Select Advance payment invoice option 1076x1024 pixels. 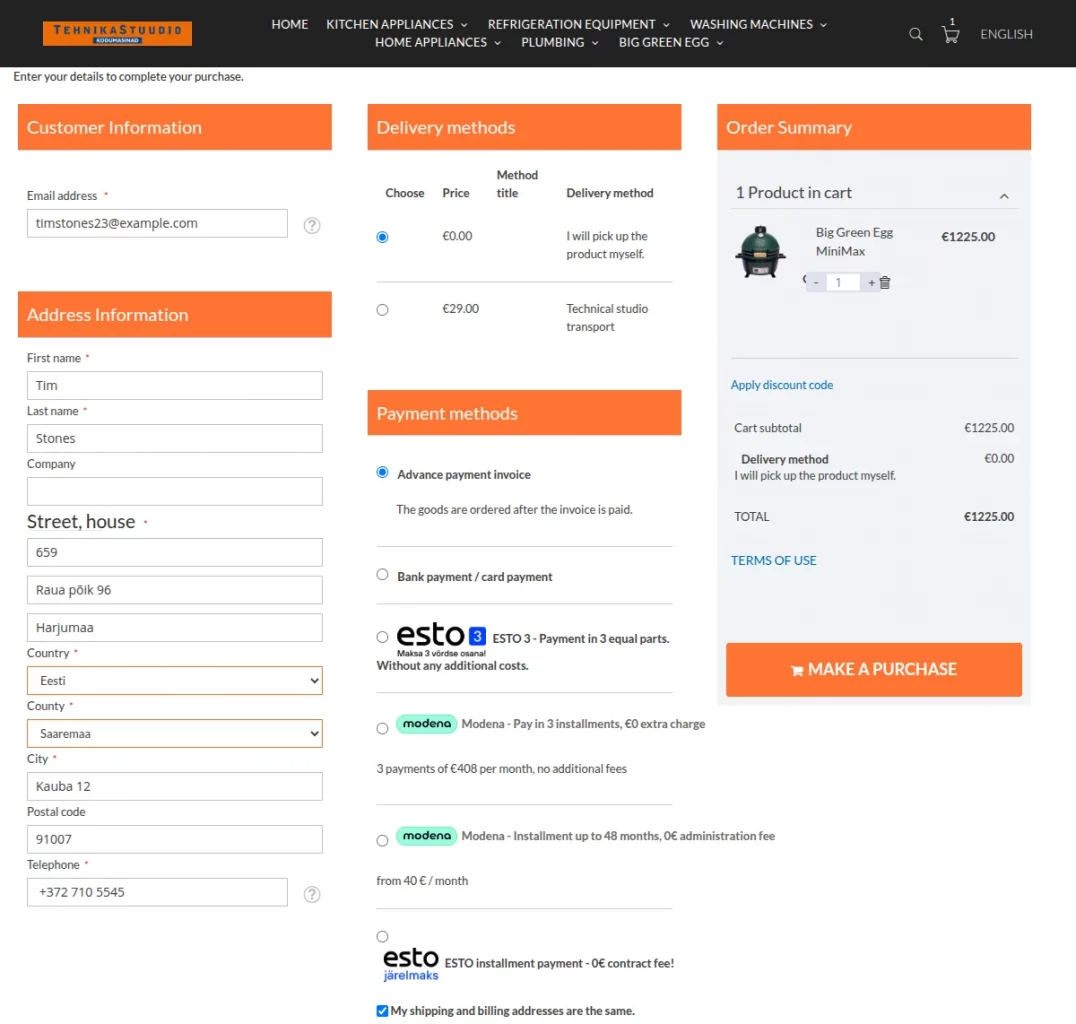point(382,472)
